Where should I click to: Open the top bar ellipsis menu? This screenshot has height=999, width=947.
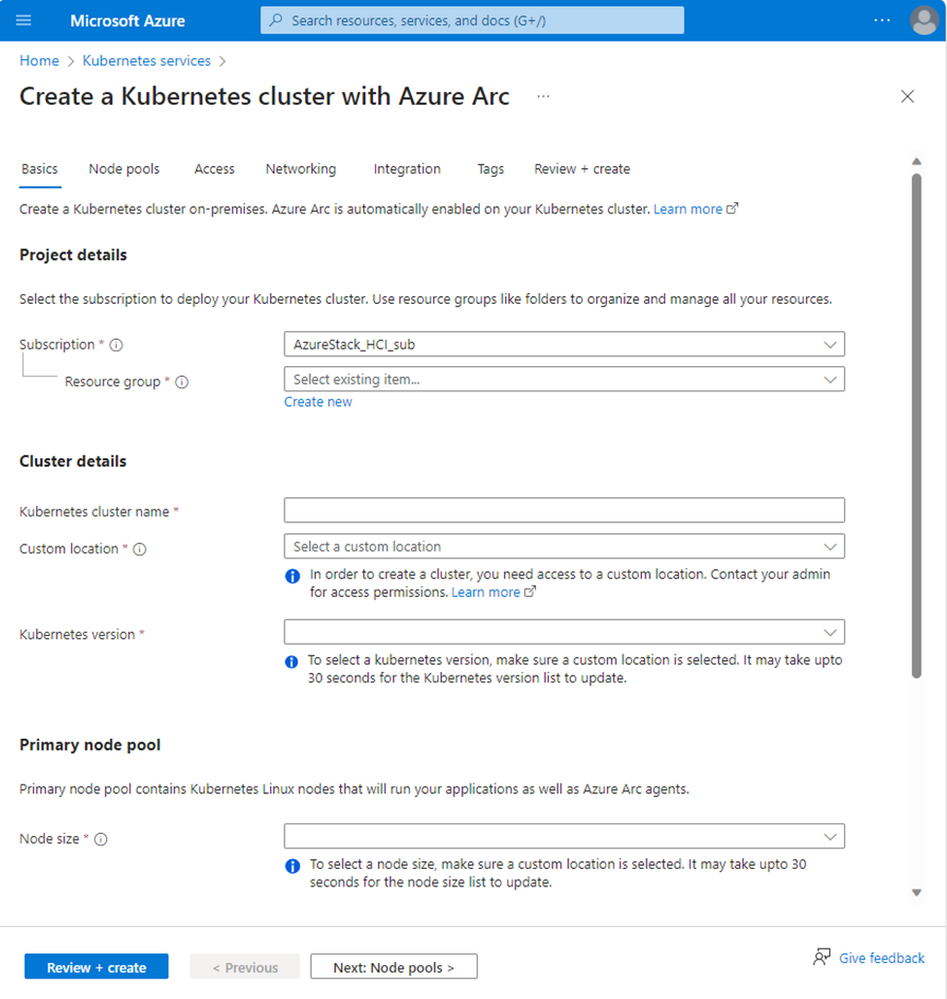881,20
